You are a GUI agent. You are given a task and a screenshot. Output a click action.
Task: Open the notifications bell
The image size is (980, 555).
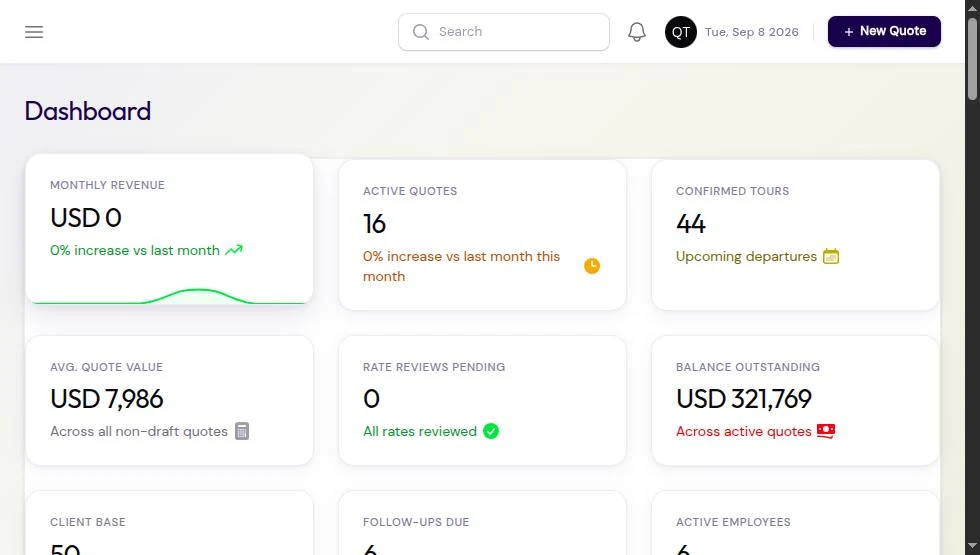pyautogui.click(x=636, y=32)
